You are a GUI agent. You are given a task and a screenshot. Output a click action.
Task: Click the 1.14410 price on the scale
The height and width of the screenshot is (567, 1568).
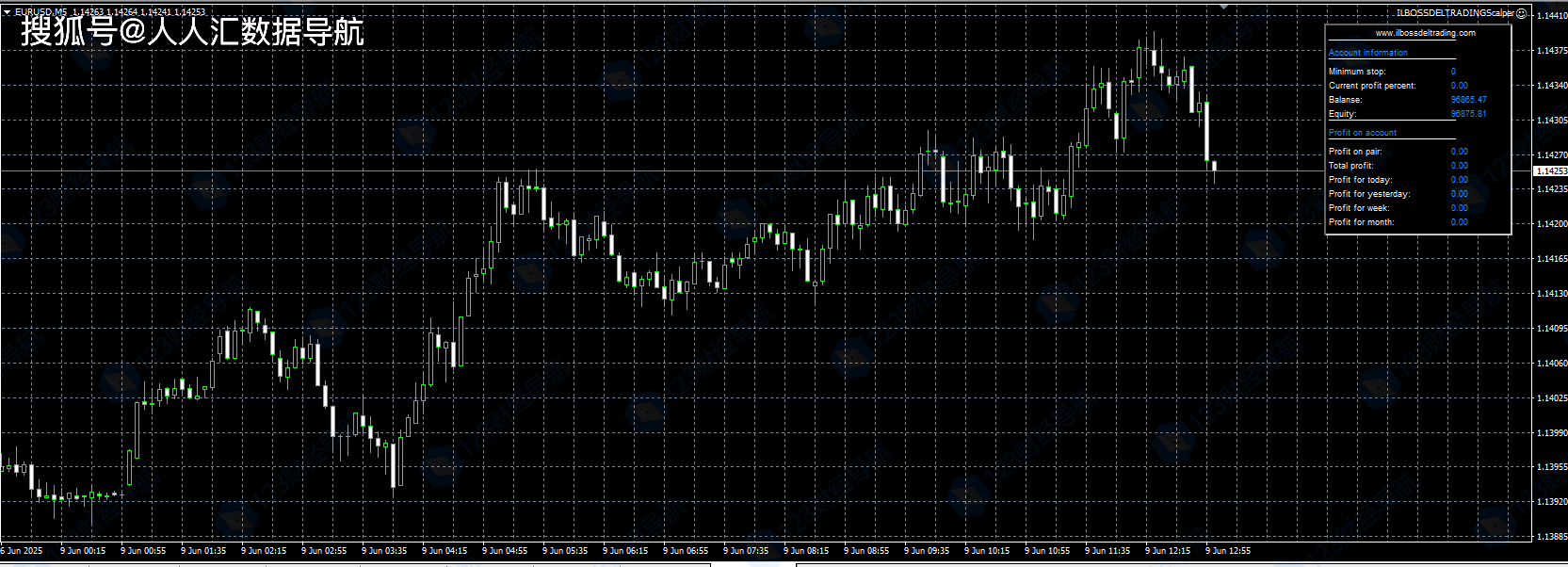[x=1551, y=16]
